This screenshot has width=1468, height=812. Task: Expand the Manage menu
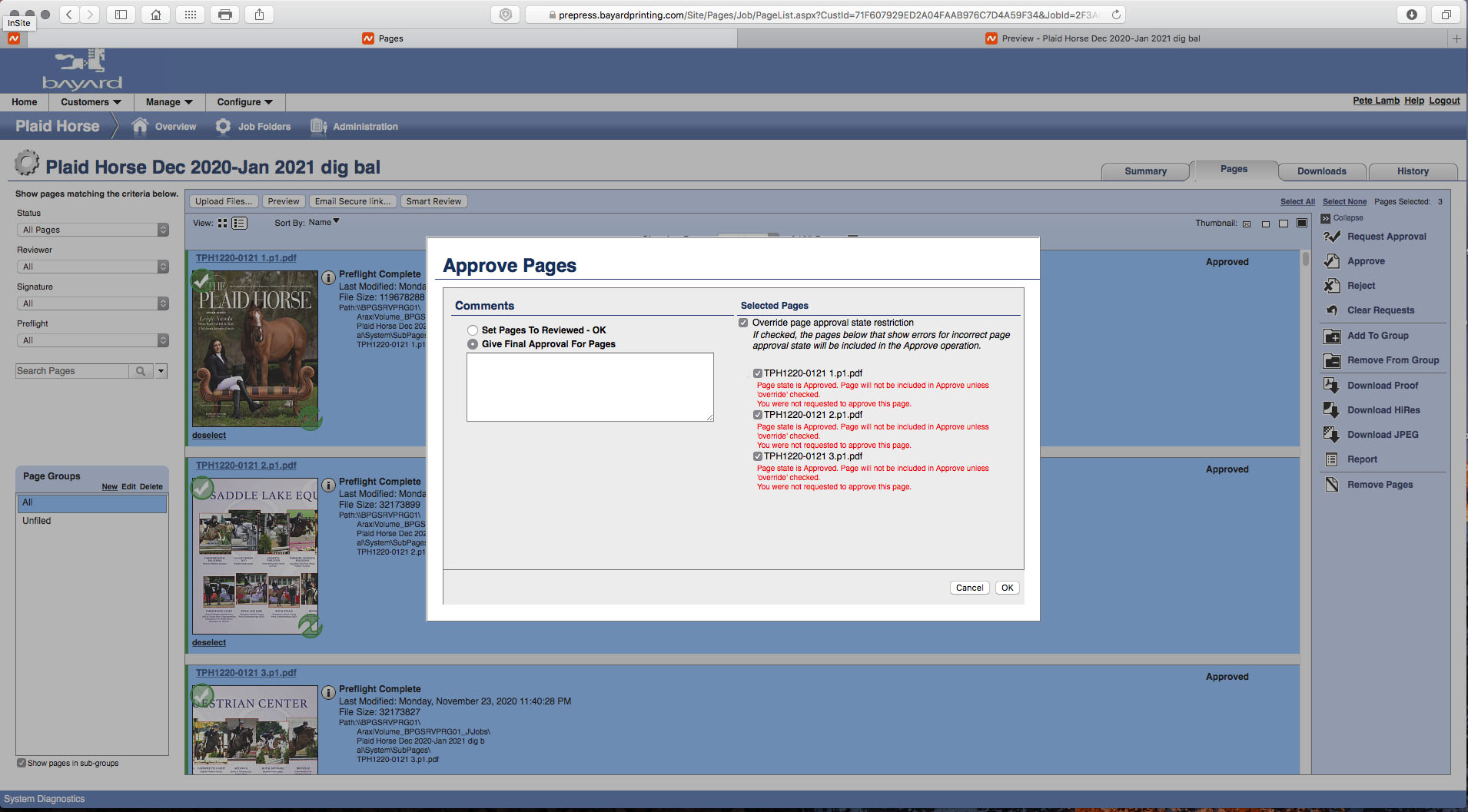click(169, 102)
